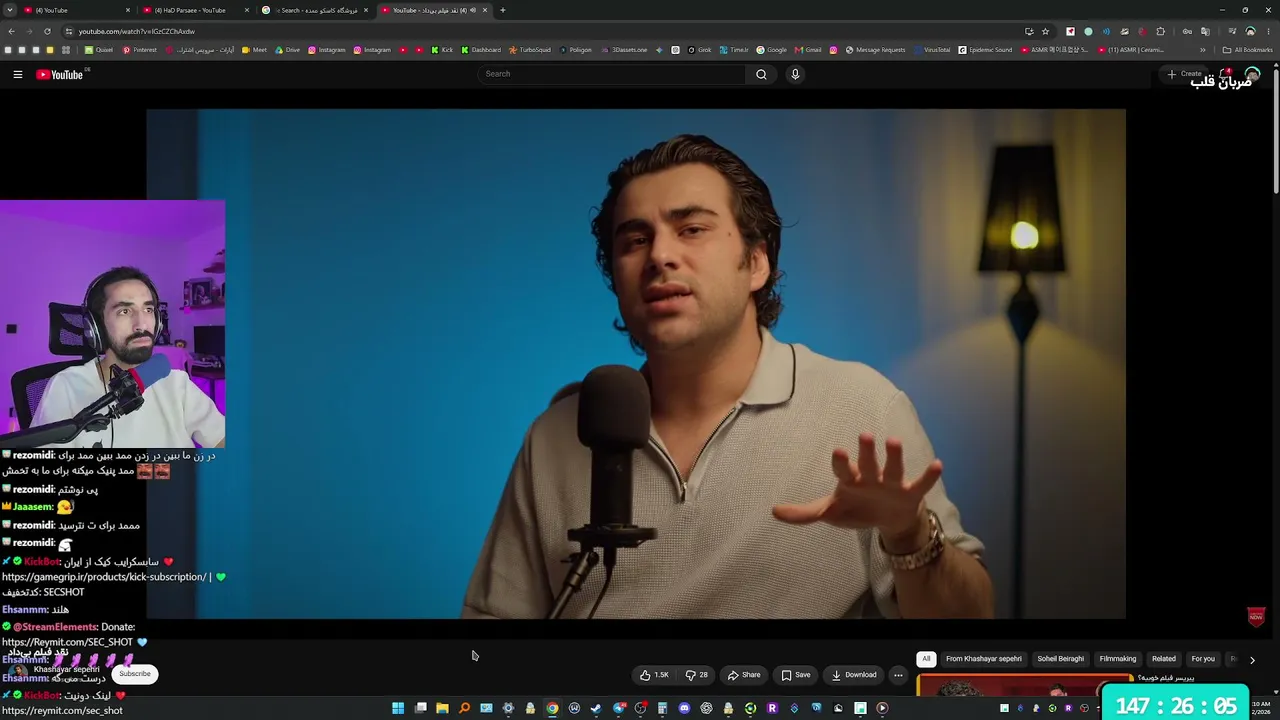
Task: Select the For you chip
Action: 1203,659
